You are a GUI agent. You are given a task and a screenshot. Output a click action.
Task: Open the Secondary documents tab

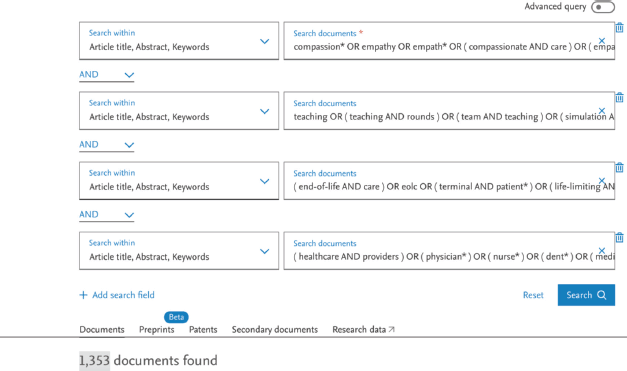tap(275, 329)
